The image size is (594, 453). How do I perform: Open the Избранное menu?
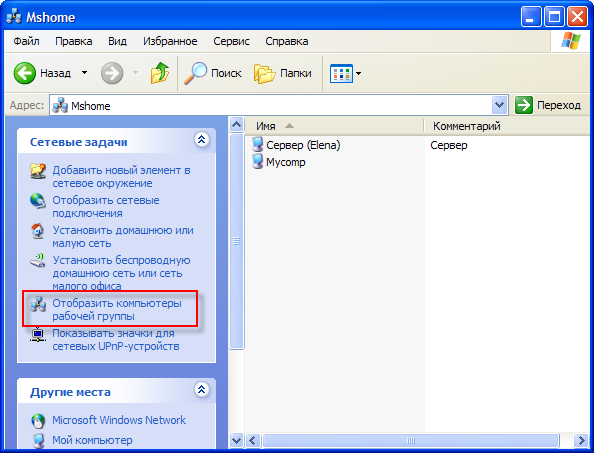coord(170,41)
